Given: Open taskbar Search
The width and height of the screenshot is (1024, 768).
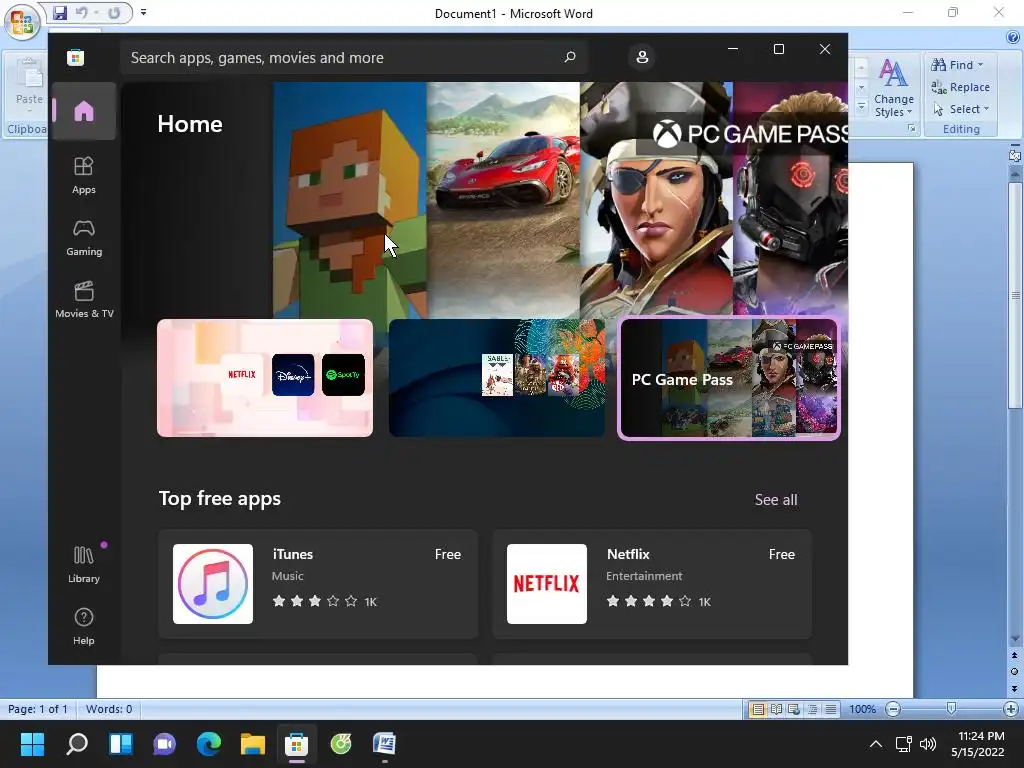Looking at the screenshot, I should click(76, 744).
